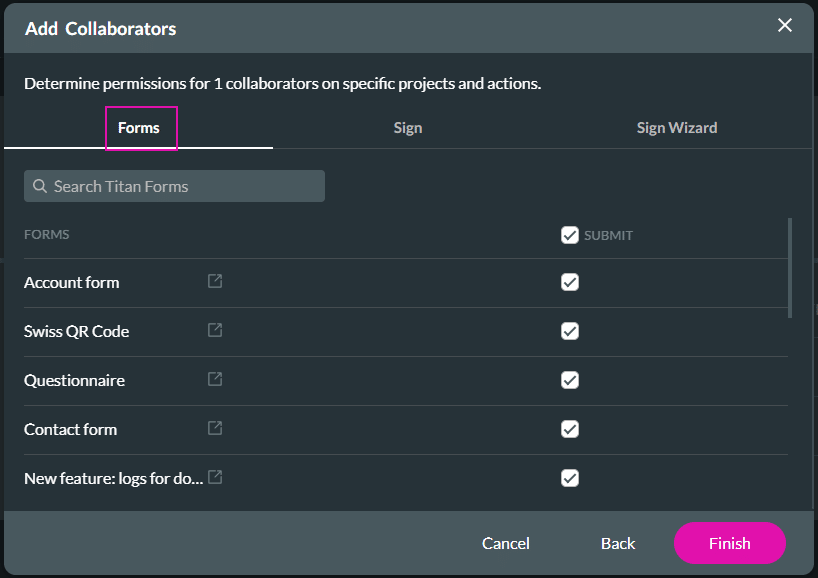818x578 pixels.
Task: Toggle the Submit column header checkbox
Action: (570, 235)
